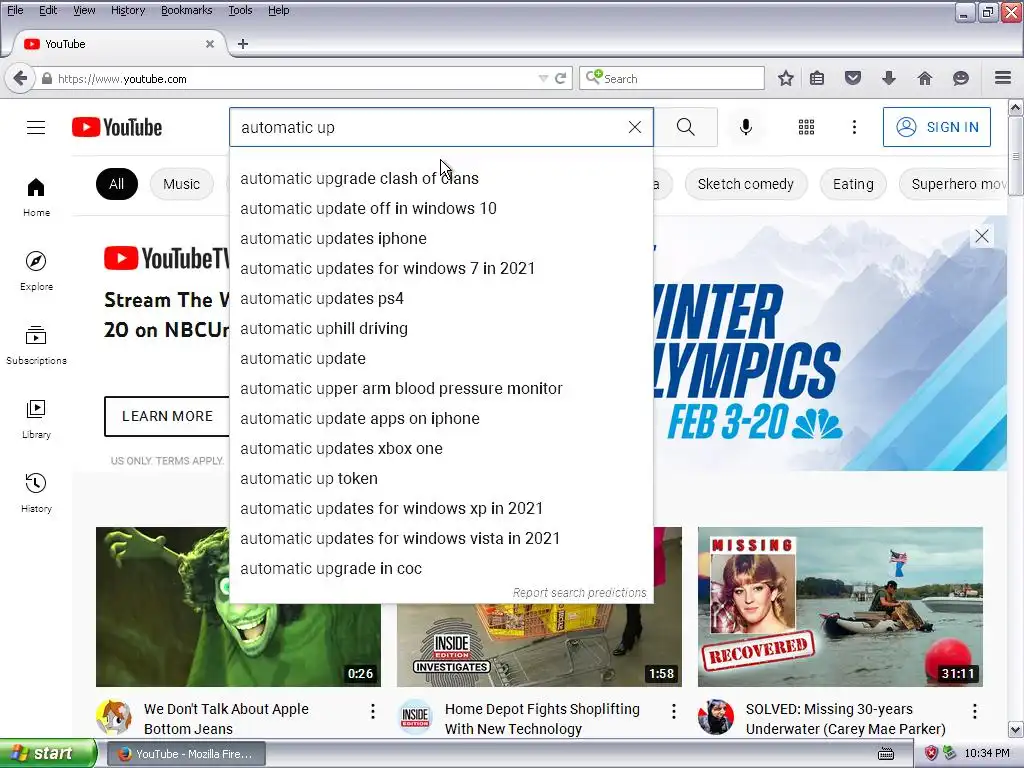The image size is (1024, 768).
Task: Open a new browser tab
Action: click(x=243, y=44)
